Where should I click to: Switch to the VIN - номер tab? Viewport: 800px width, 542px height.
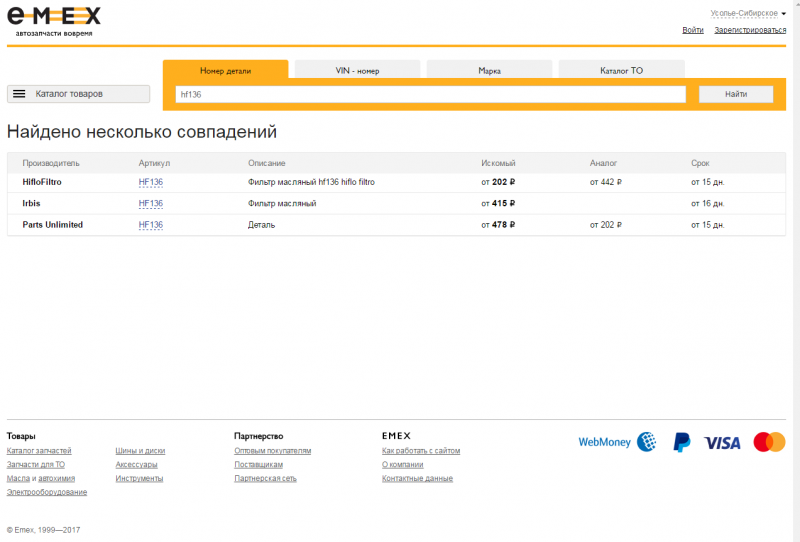[x=357, y=71]
